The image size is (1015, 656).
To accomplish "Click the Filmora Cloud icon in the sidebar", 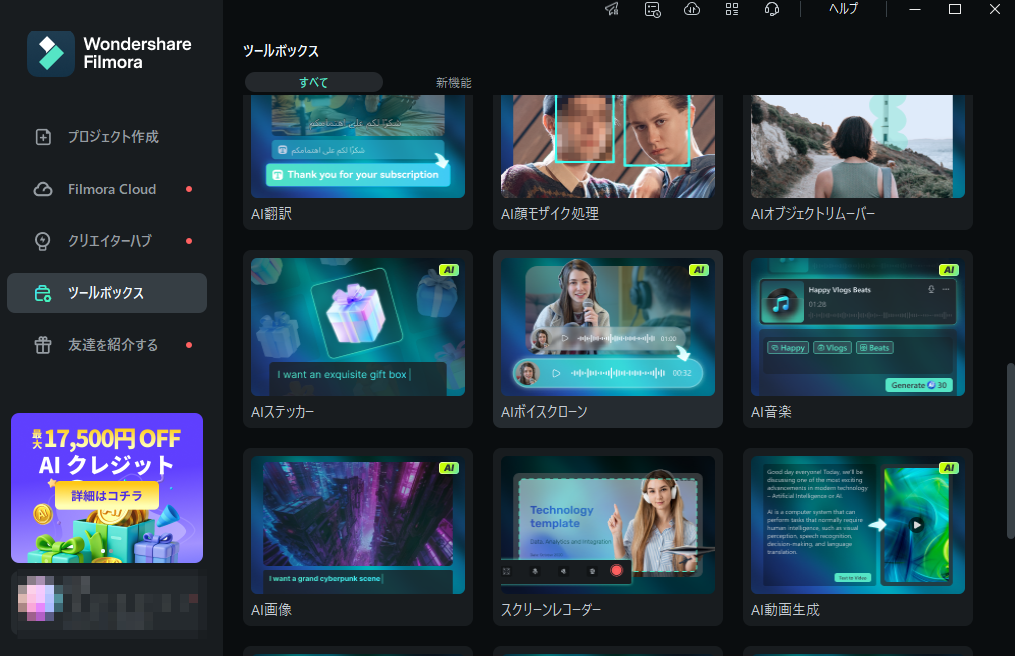I will (43, 189).
